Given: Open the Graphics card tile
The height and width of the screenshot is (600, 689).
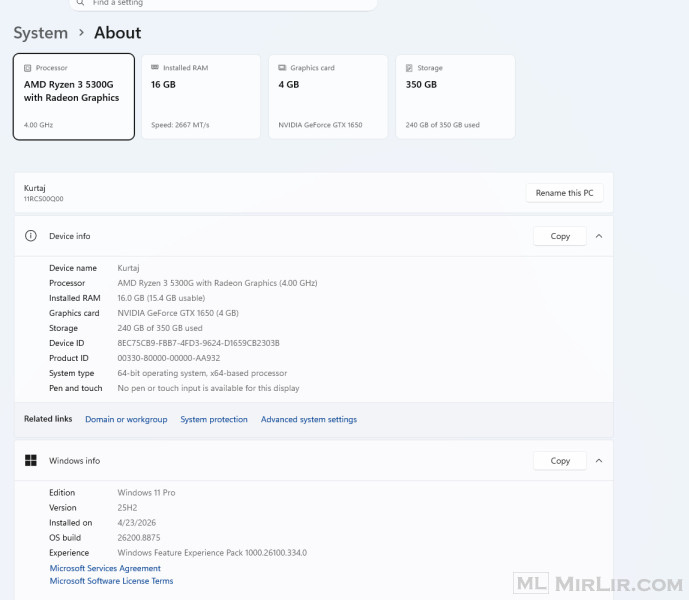Looking at the screenshot, I should (328, 97).
